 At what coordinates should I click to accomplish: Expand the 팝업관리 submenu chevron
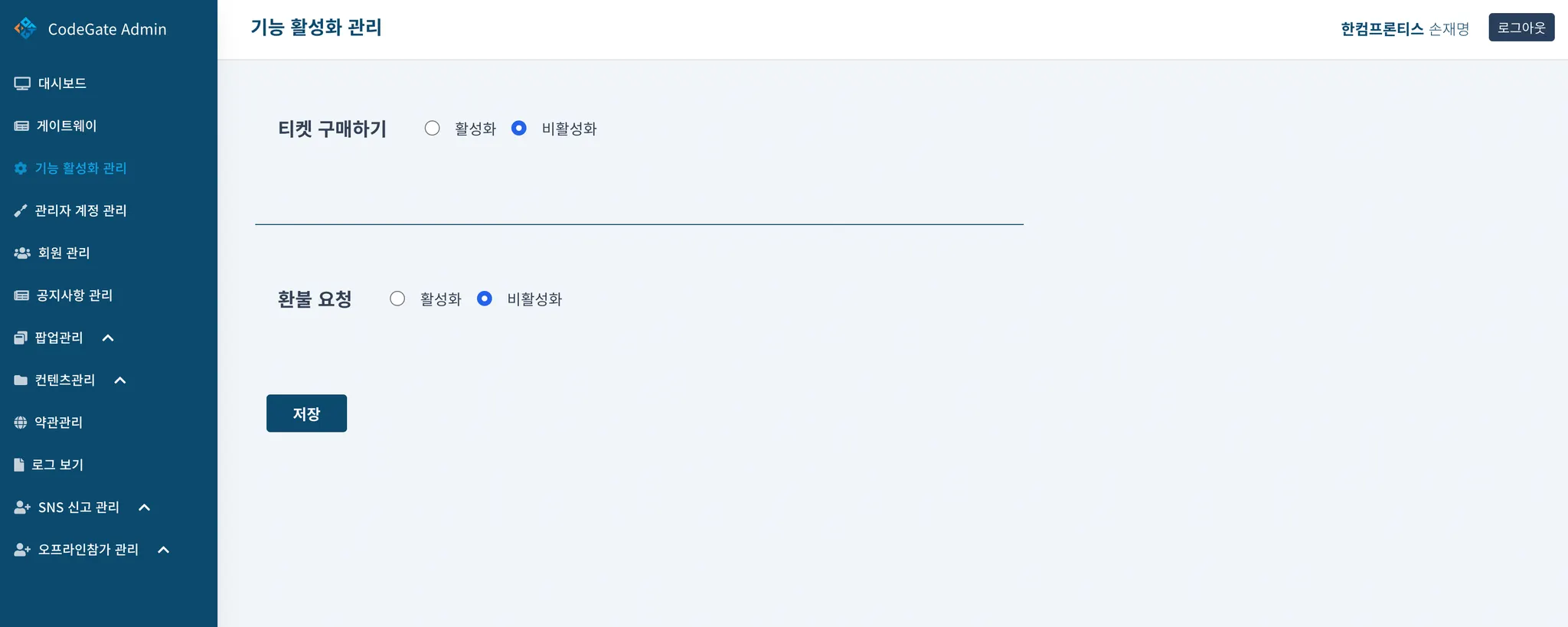tap(108, 338)
